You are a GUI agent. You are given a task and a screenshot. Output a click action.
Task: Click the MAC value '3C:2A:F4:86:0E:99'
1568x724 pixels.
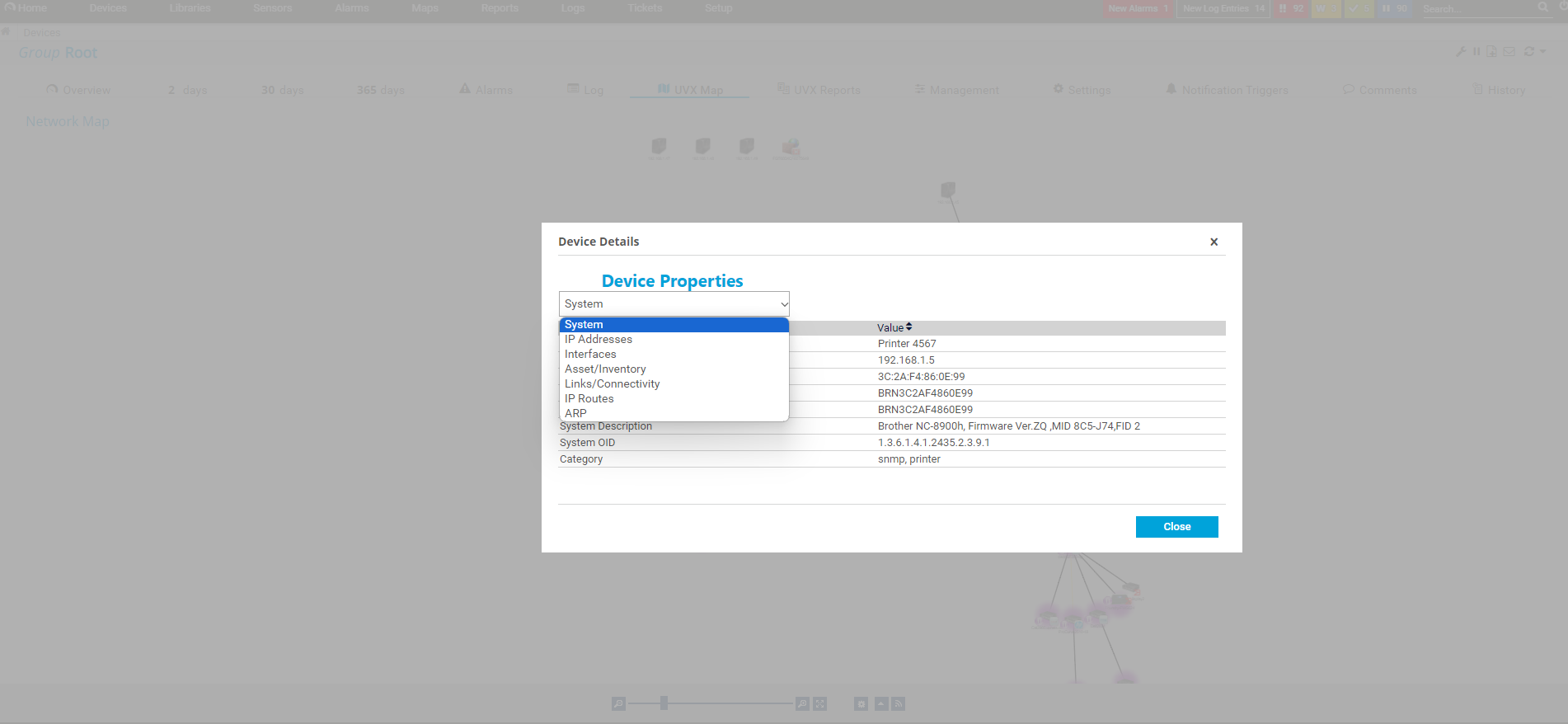coord(921,377)
